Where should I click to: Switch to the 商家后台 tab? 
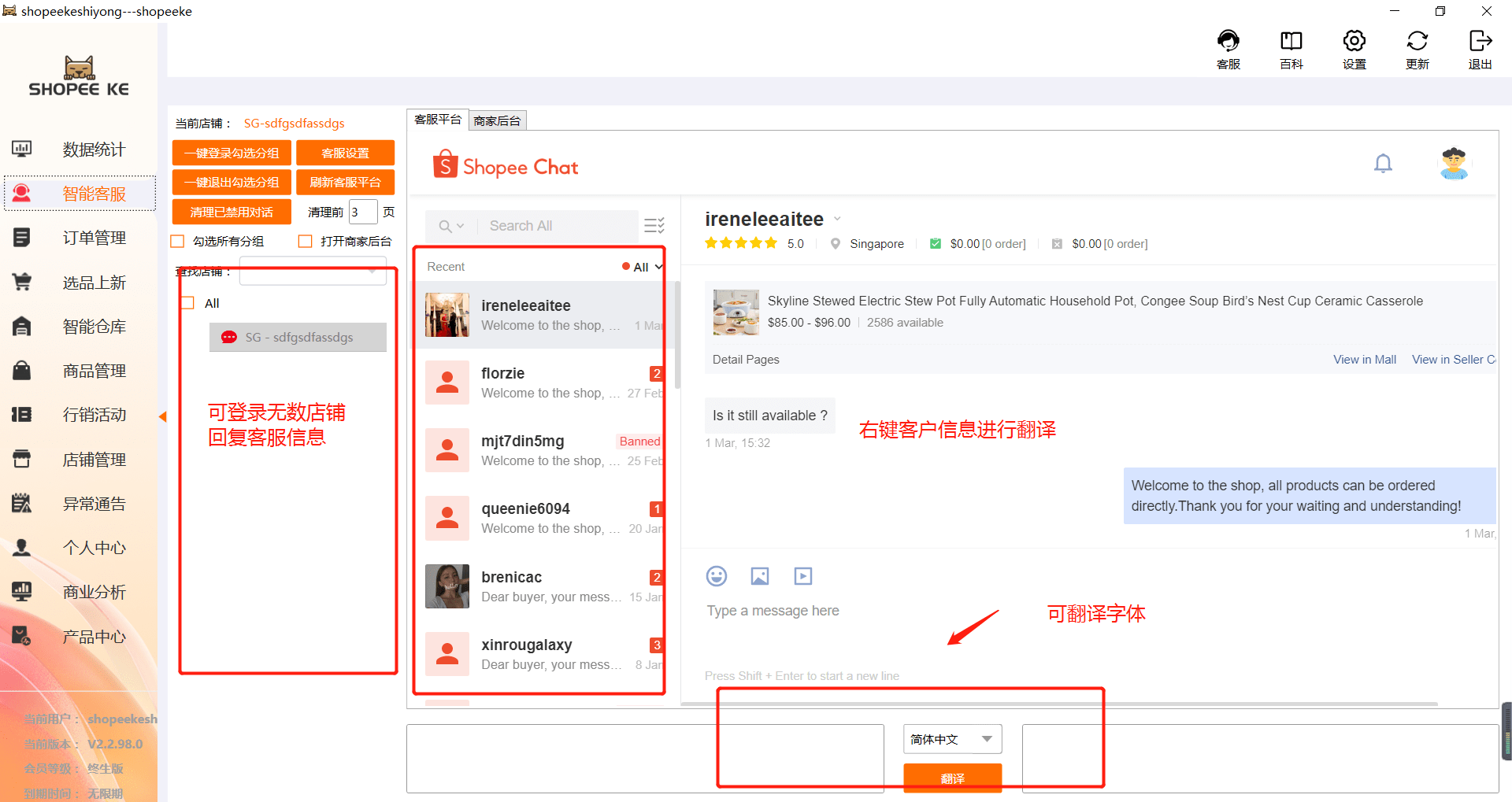click(497, 120)
